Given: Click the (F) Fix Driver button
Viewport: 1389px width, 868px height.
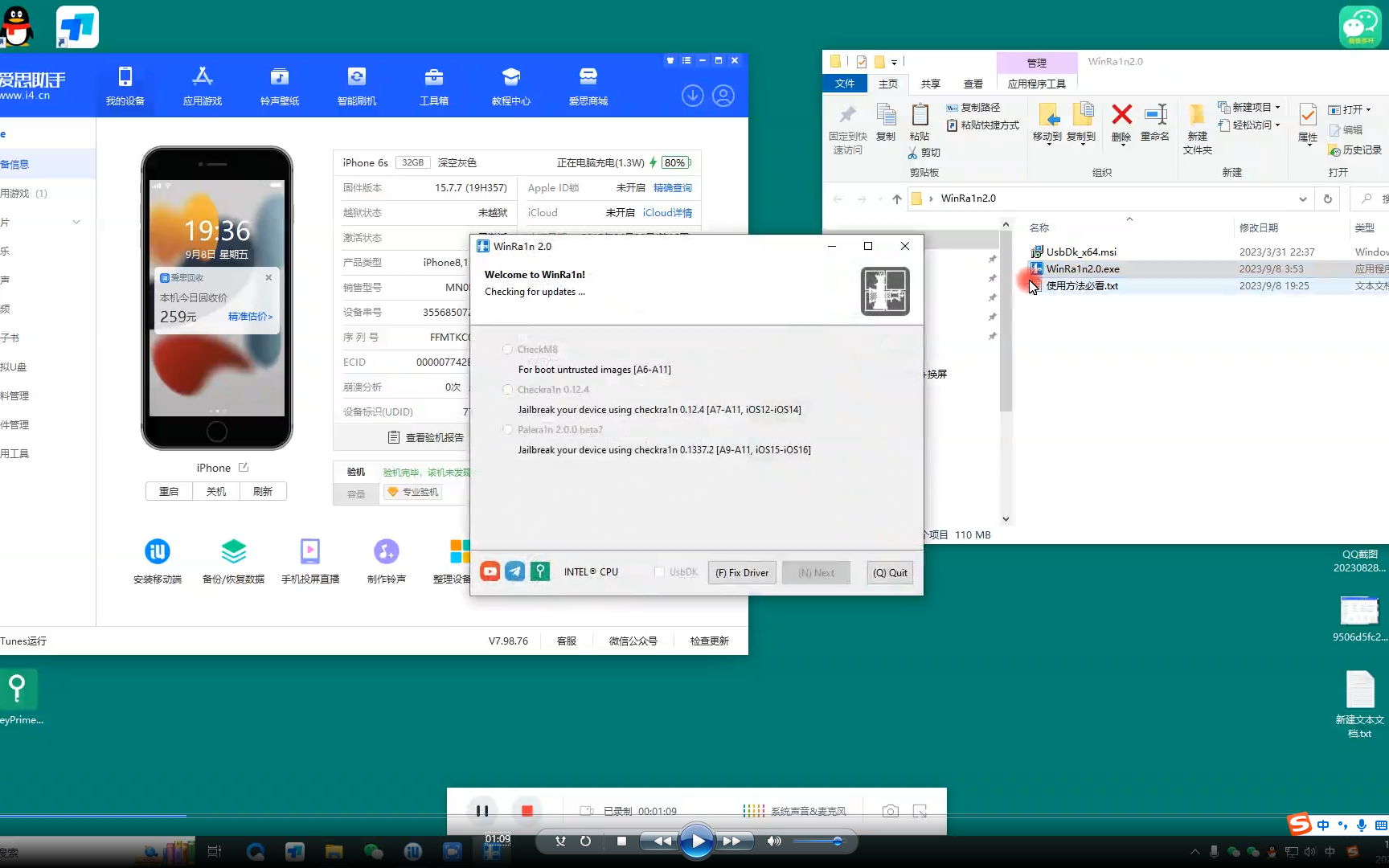Looking at the screenshot, I should [741, 572].
